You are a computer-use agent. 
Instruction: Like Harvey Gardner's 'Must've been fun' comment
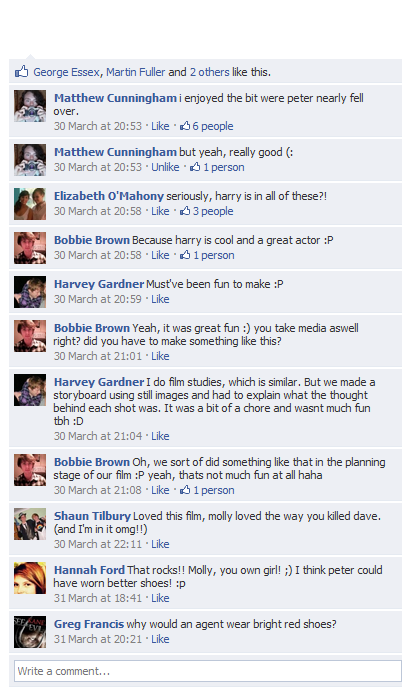160,299
